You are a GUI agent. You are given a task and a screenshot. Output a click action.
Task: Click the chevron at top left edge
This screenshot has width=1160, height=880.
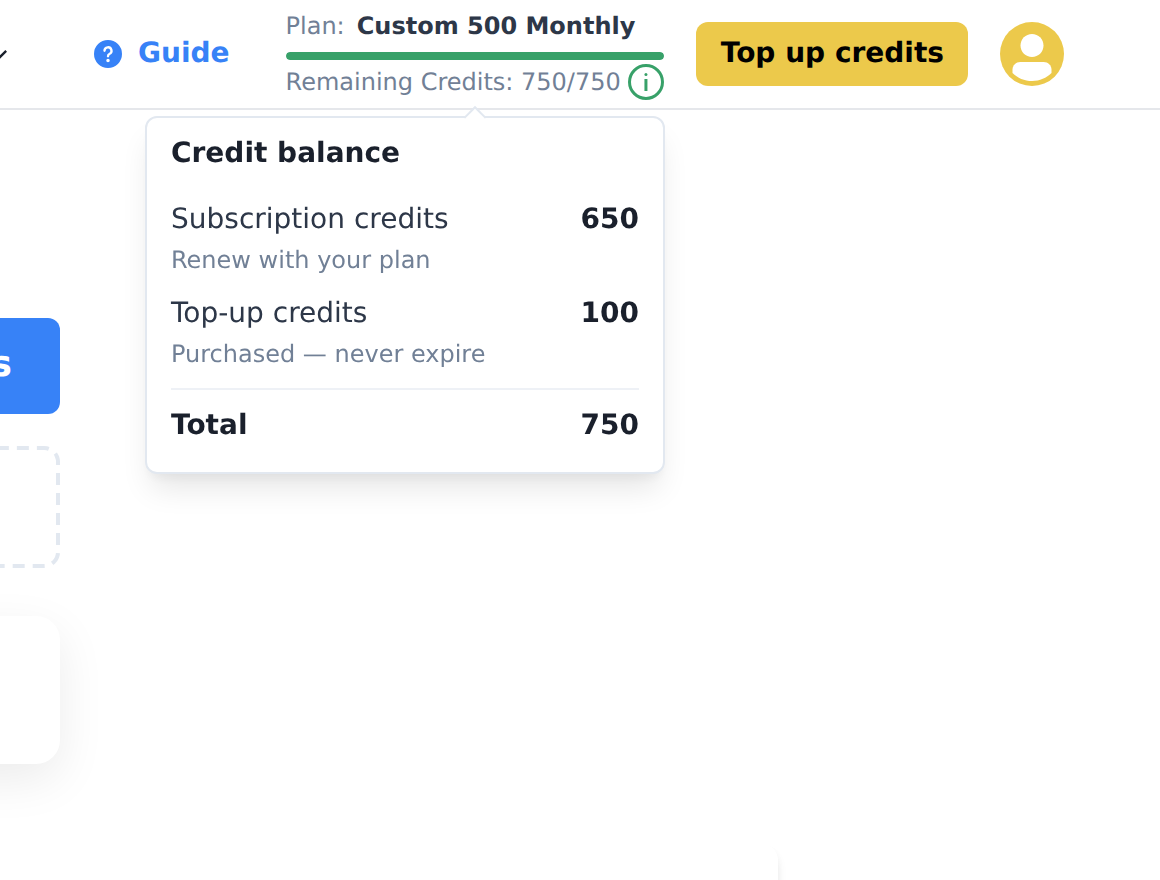tap(4, 54)
